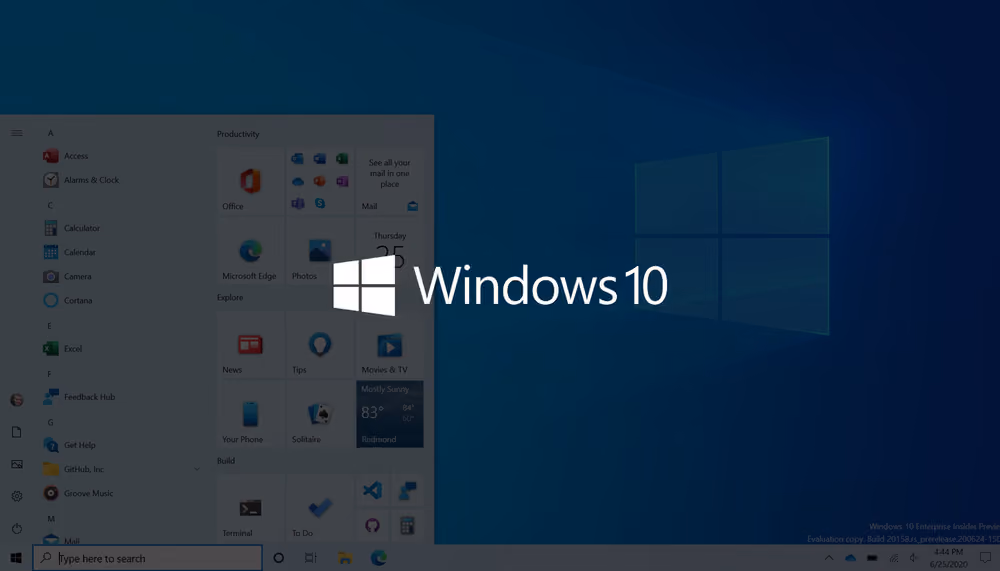This screenshot has height=571, width=1000.
Task: Open Get Help from the app list
Action: [x=121, y=445]
